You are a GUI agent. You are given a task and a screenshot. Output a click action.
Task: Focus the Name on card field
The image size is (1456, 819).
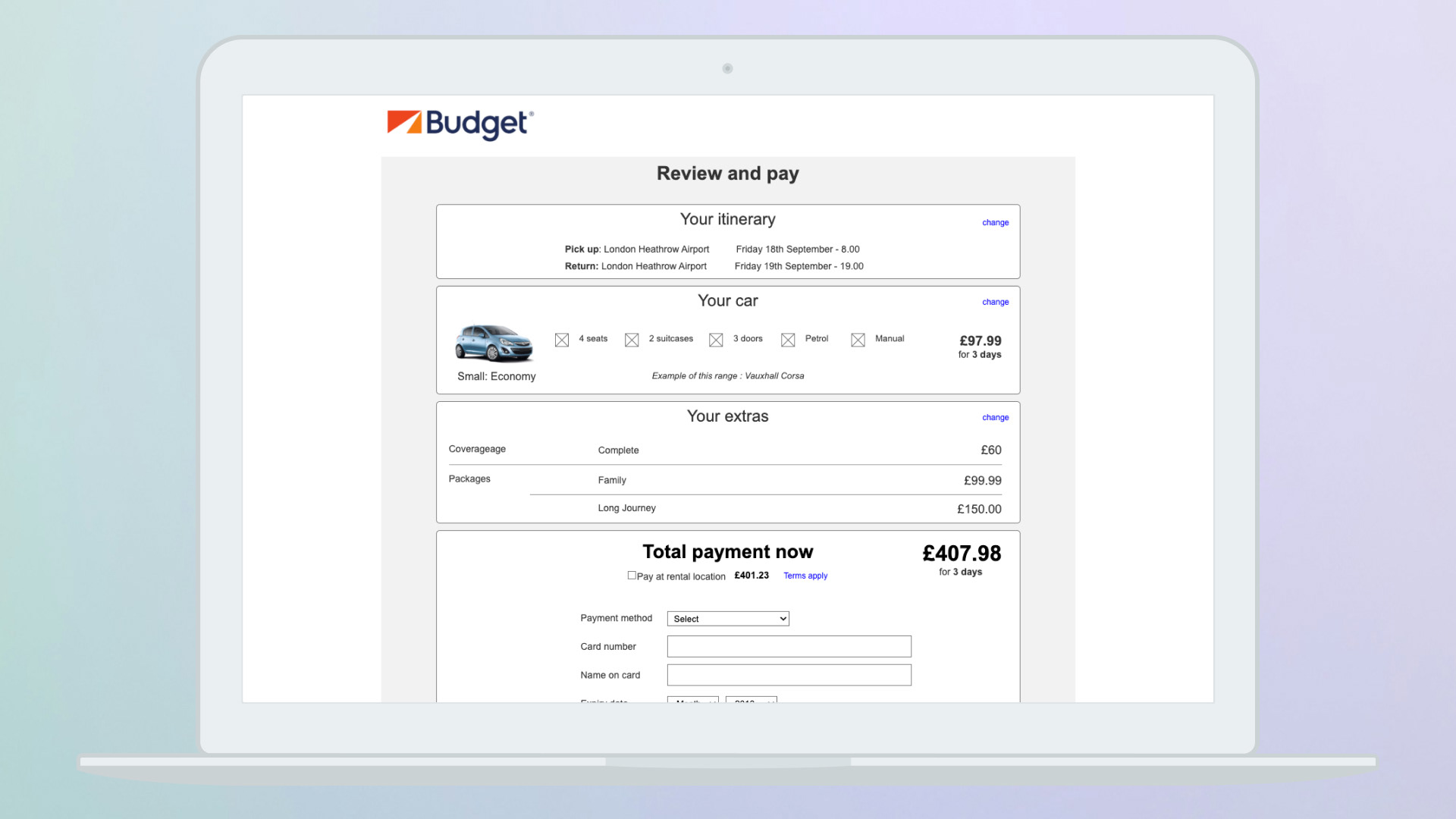pos(789,675)
